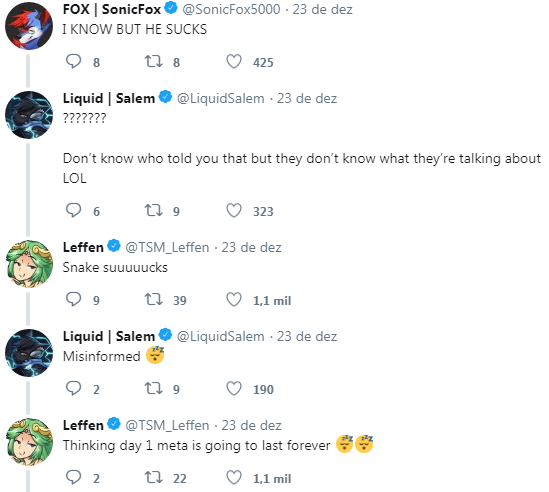The width and height of the screenshot is (549, 492).
Task: Like Leffen's "Snake suuuuucks" tweet
Action: pos(234,300)
